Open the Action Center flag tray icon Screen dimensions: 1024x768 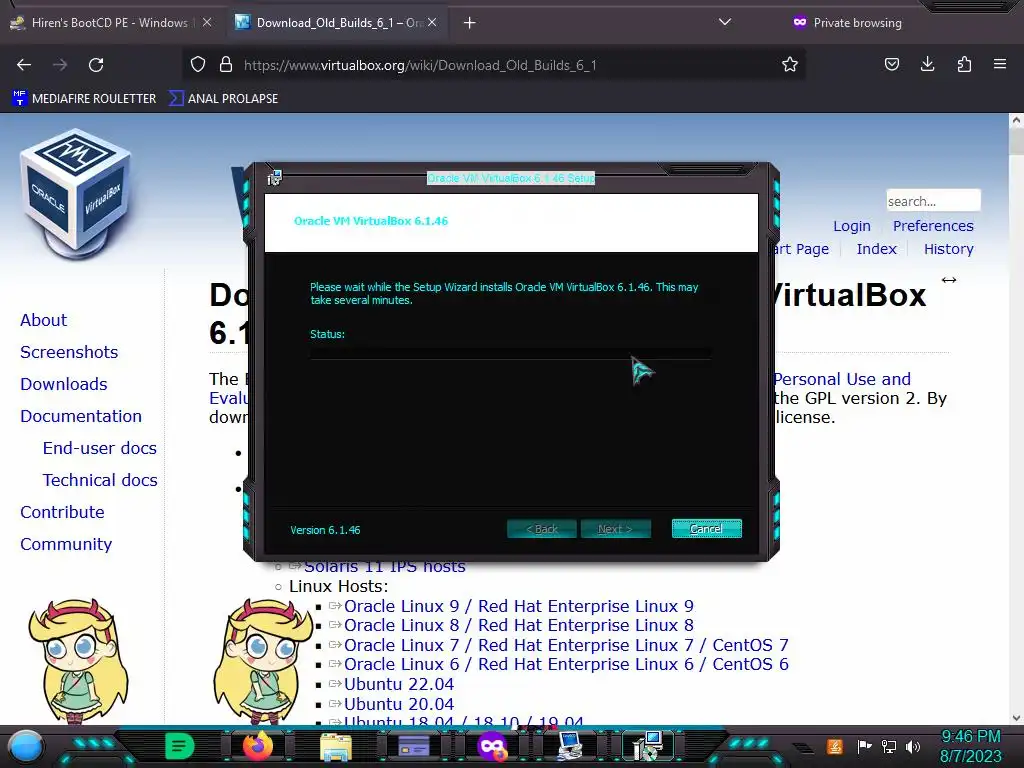point(864,746)
